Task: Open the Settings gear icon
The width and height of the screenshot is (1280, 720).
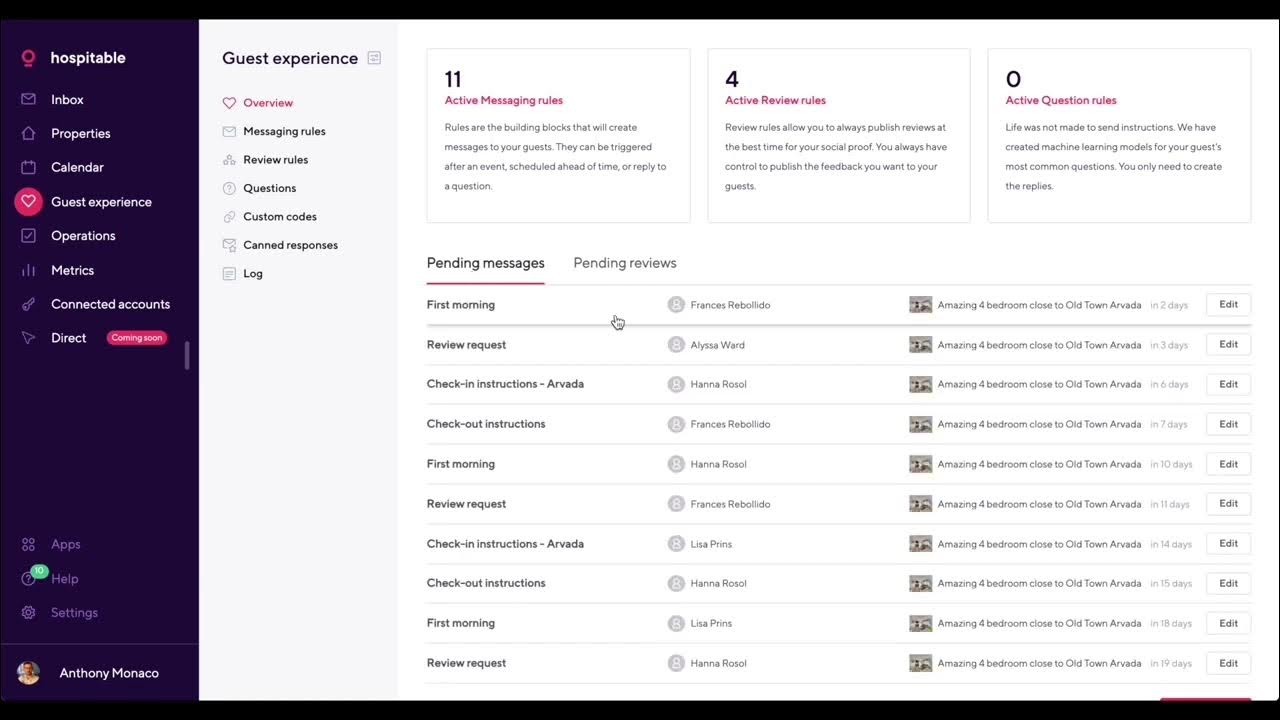Action: click(29, 613)
